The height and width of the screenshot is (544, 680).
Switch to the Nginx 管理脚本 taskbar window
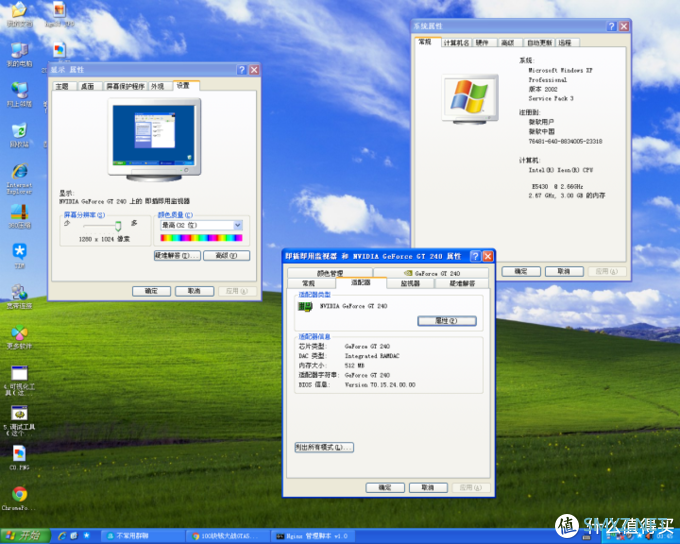313,536
